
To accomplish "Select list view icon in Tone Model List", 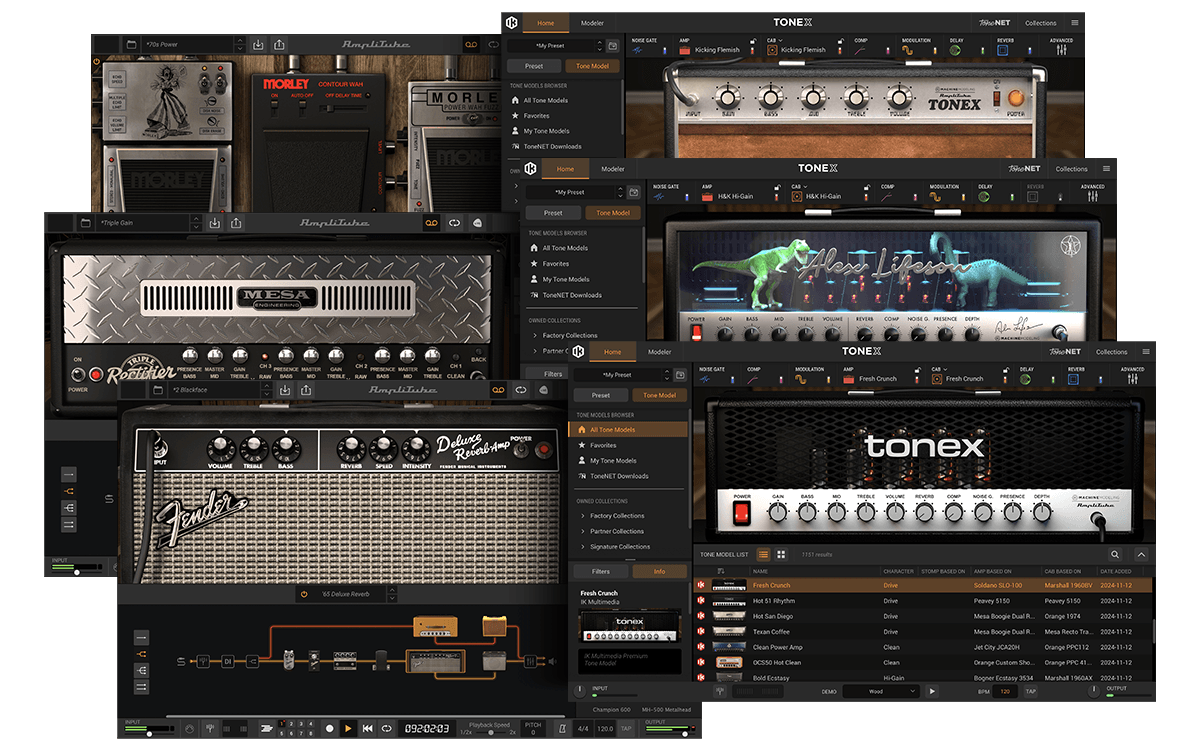I will click(x=763, y=554).
